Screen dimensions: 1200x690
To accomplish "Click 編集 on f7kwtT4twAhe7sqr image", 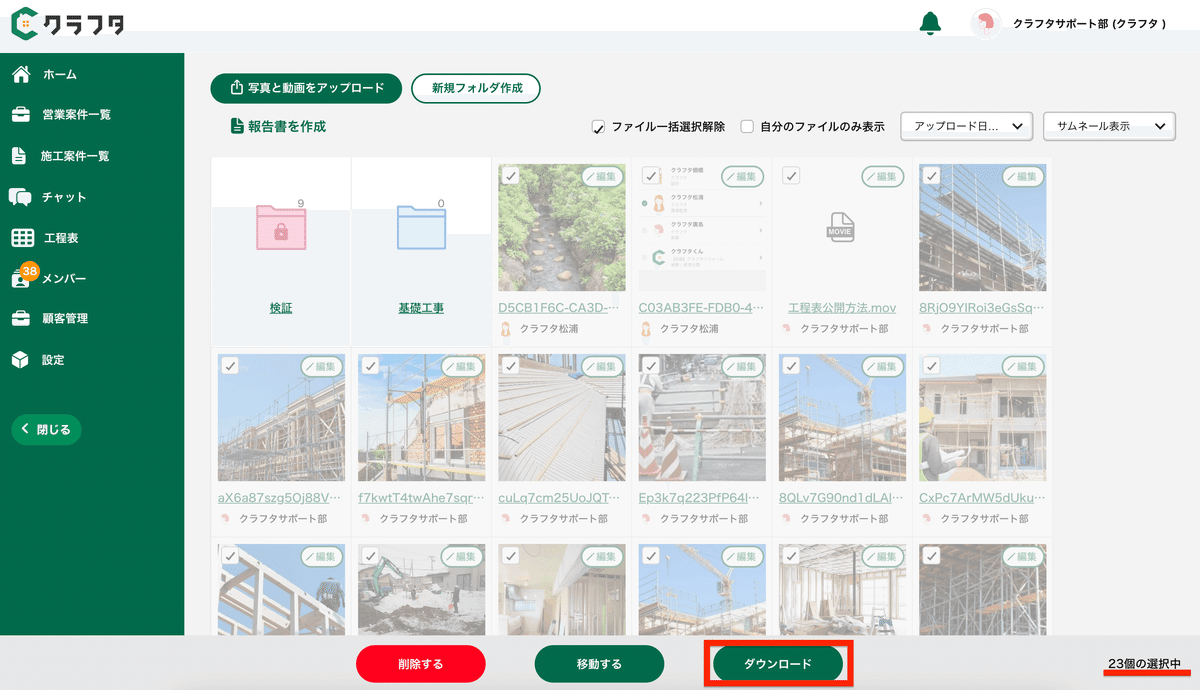I will (462, 367).
